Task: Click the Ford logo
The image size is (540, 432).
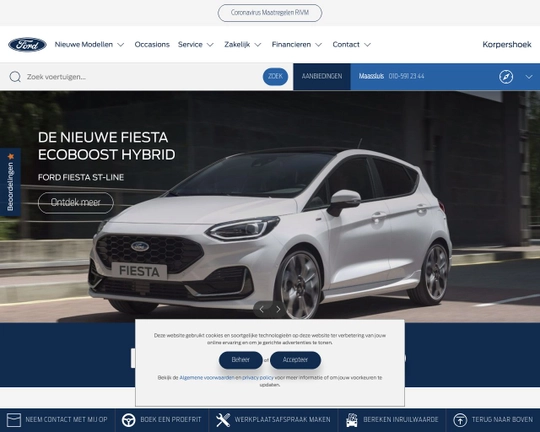Action: [27, 44]
